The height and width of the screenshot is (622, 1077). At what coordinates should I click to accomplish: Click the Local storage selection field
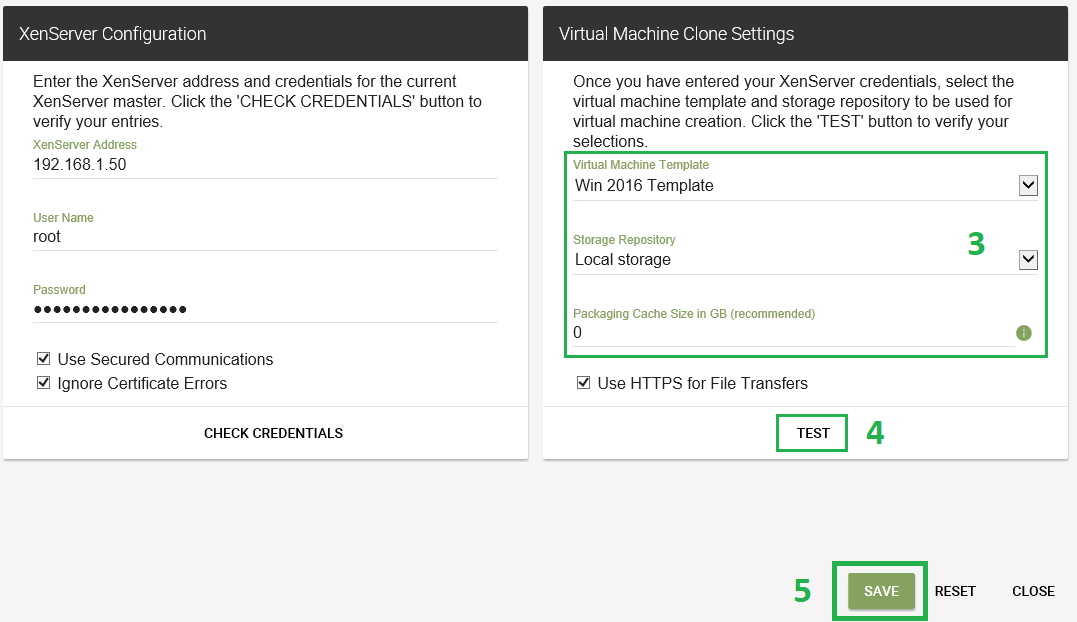(x=790, y=260)
